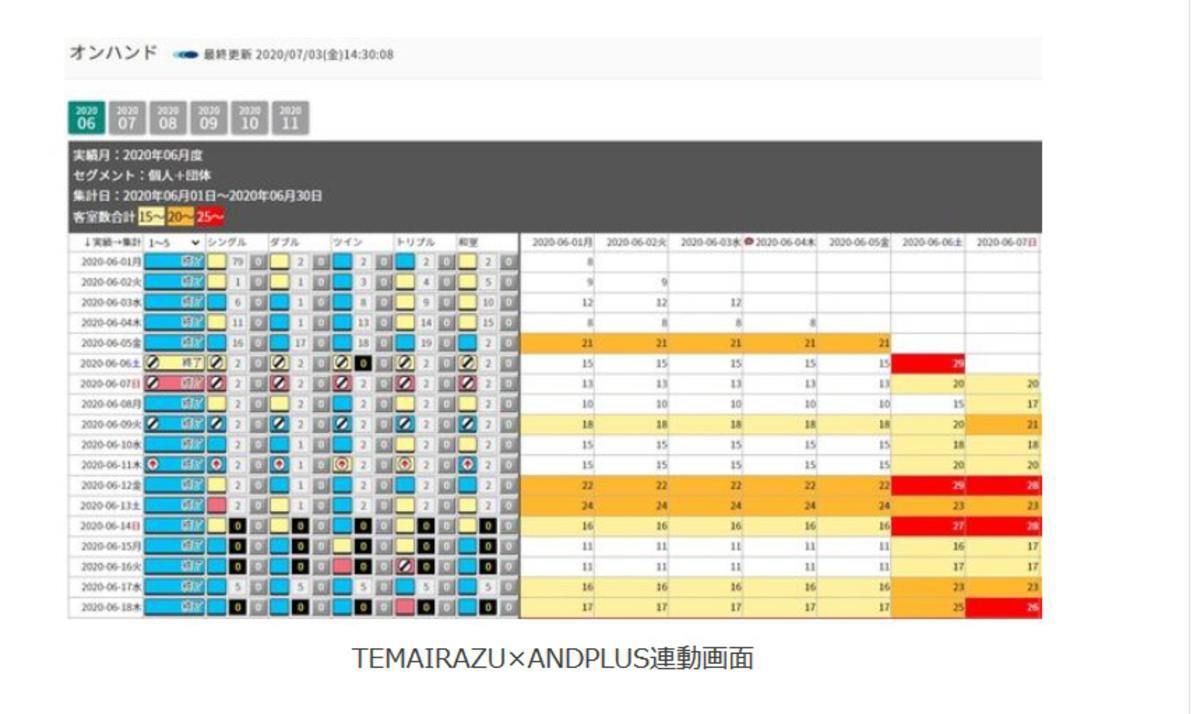
Task: Click stop-sale icon for トリプル on 2020-06-16
Action: [405, 567]
